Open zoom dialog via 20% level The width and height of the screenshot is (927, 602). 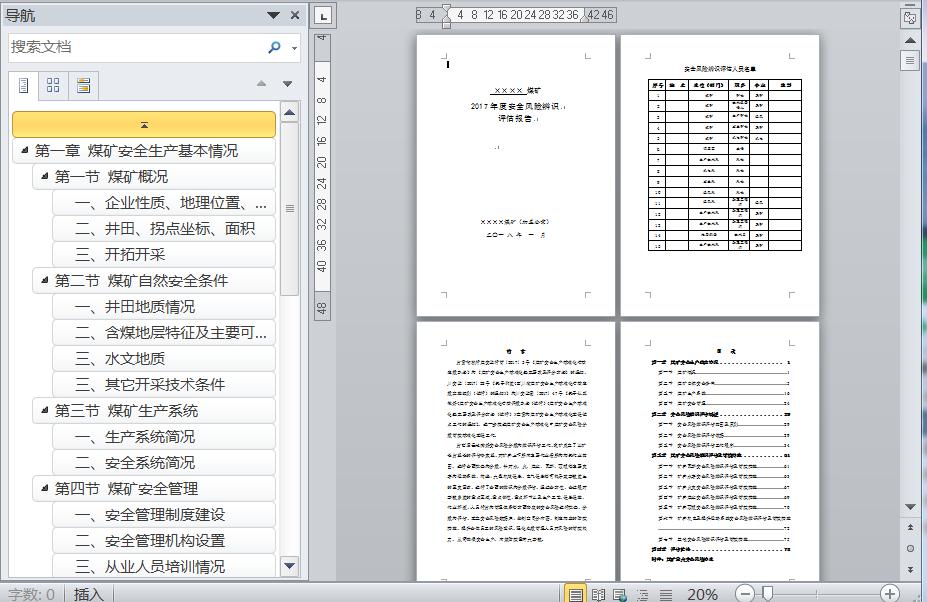point(702,594)
